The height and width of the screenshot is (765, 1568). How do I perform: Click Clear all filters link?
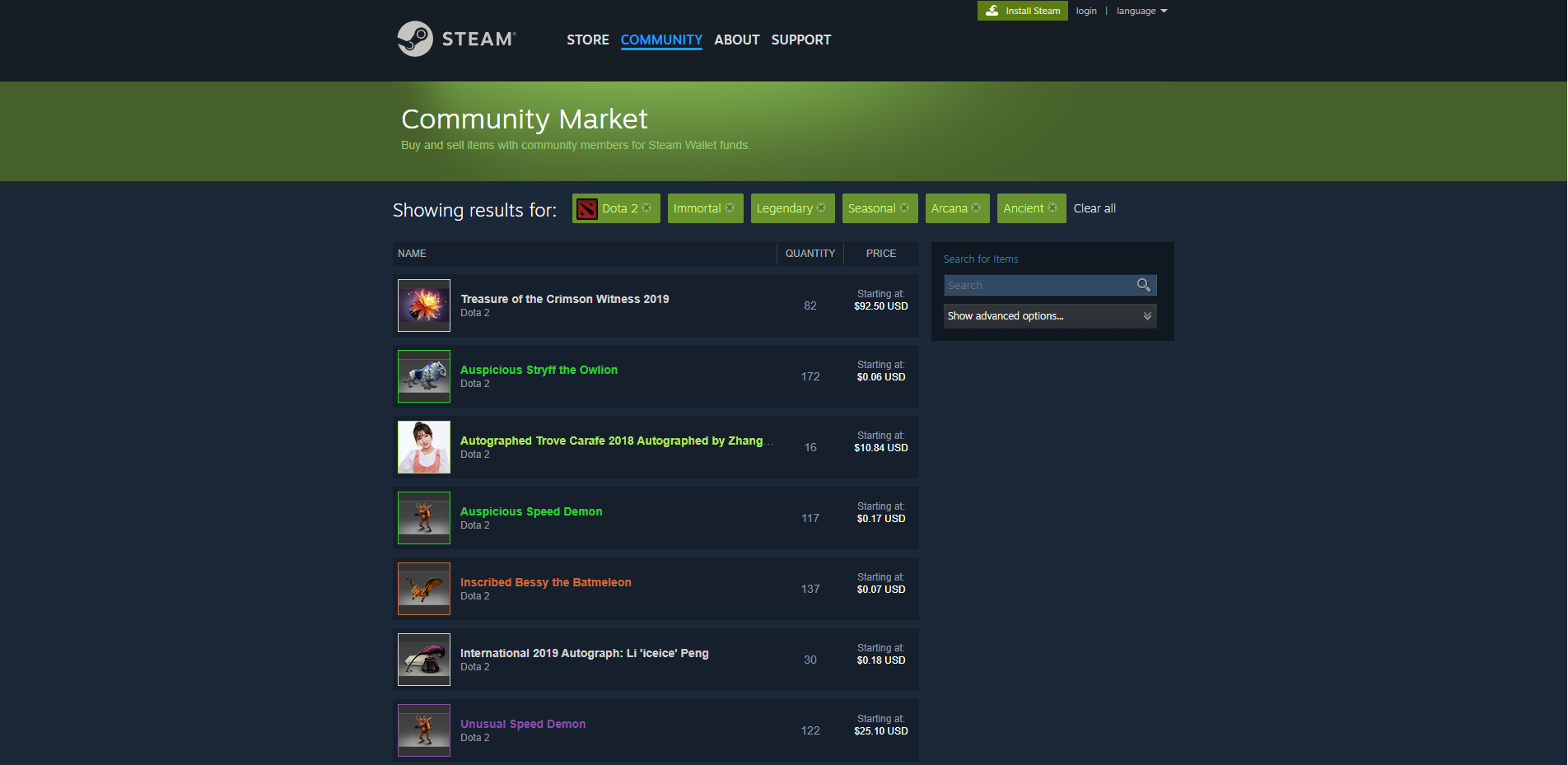coord(1094,208)
